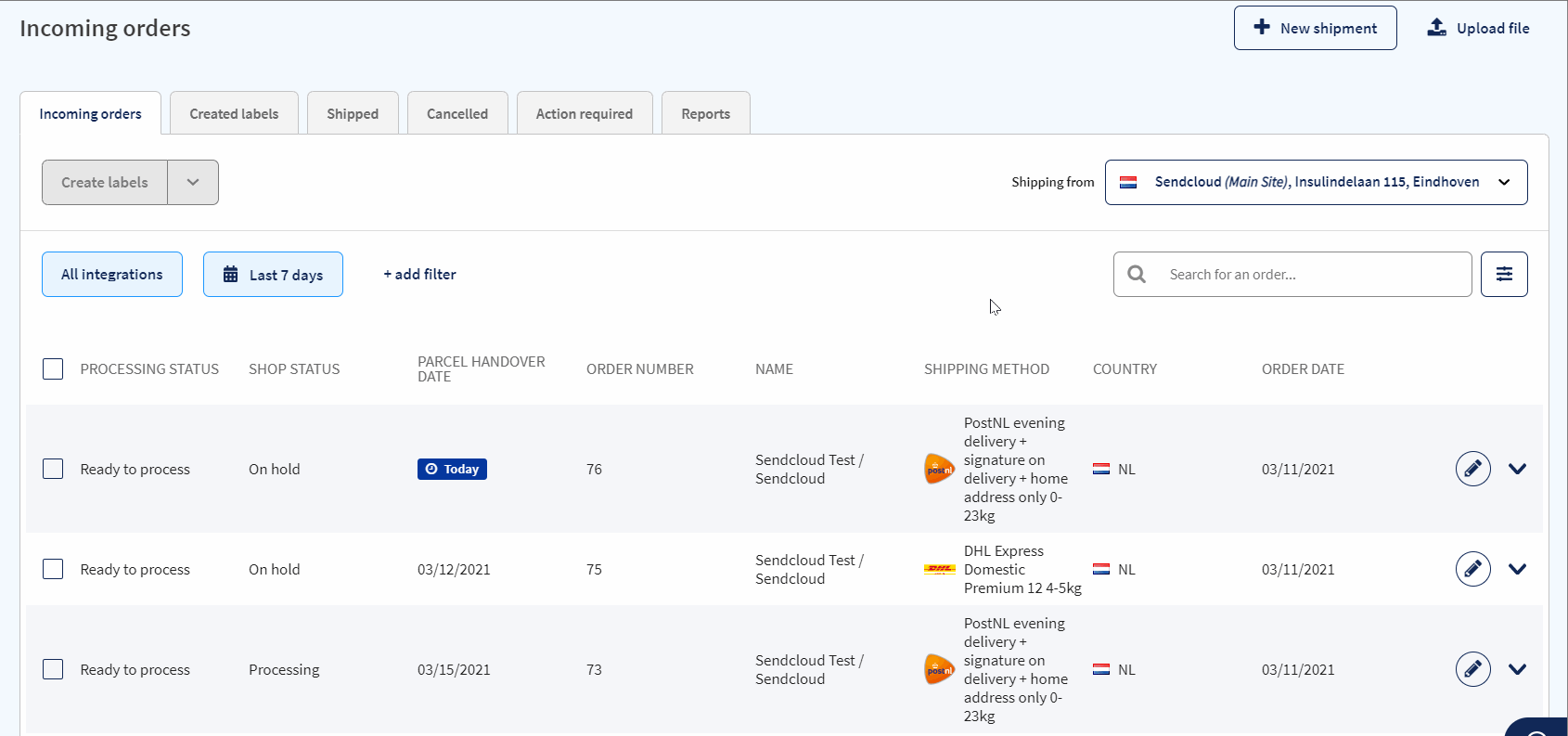Click the PARCEL HANDOVER DATE column header
1568x736 pixels.
pyautogui.click(x=481, y=368)
